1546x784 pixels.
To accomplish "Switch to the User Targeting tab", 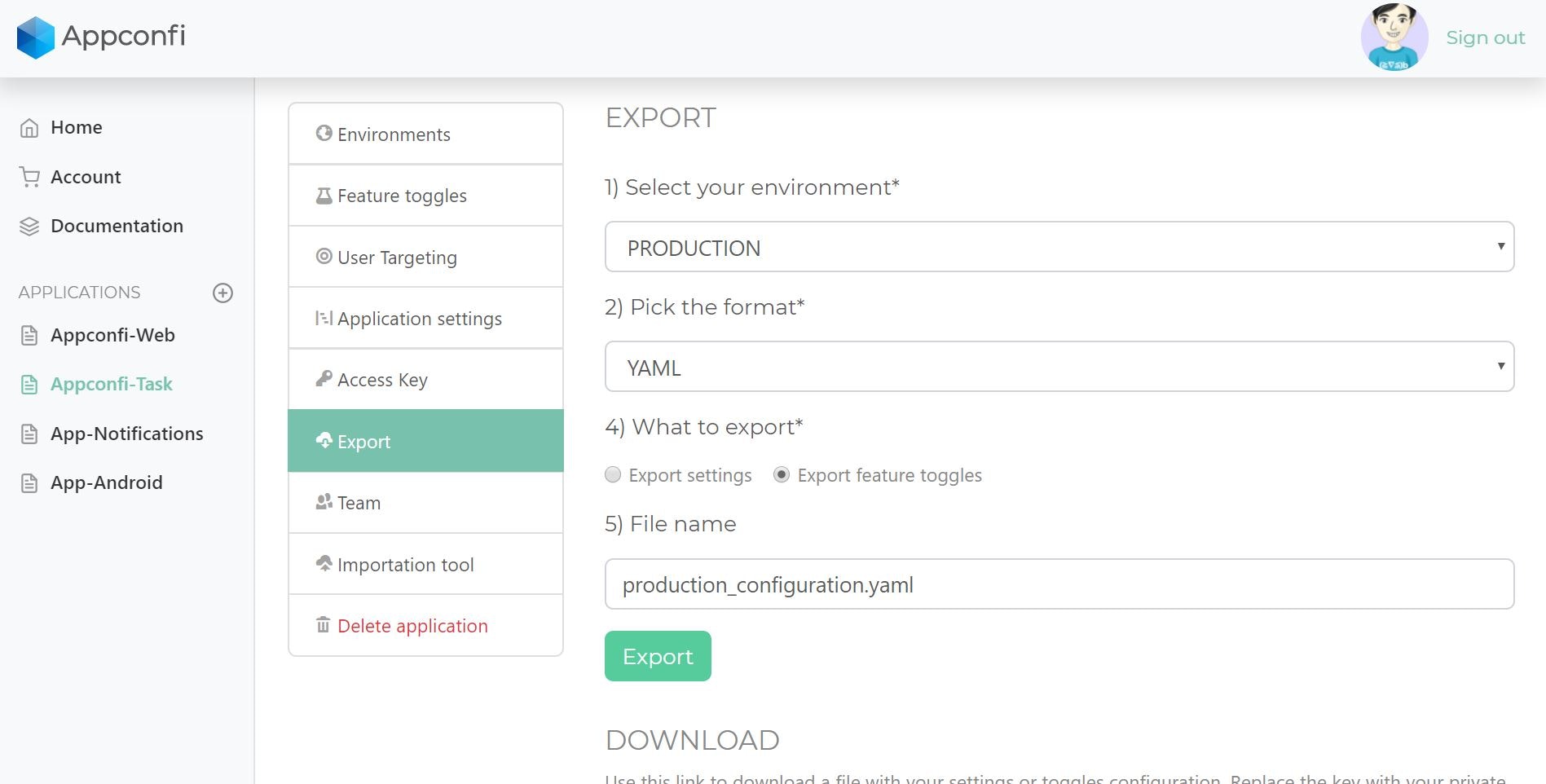I will pyautogui.click(x=425, y=257).
